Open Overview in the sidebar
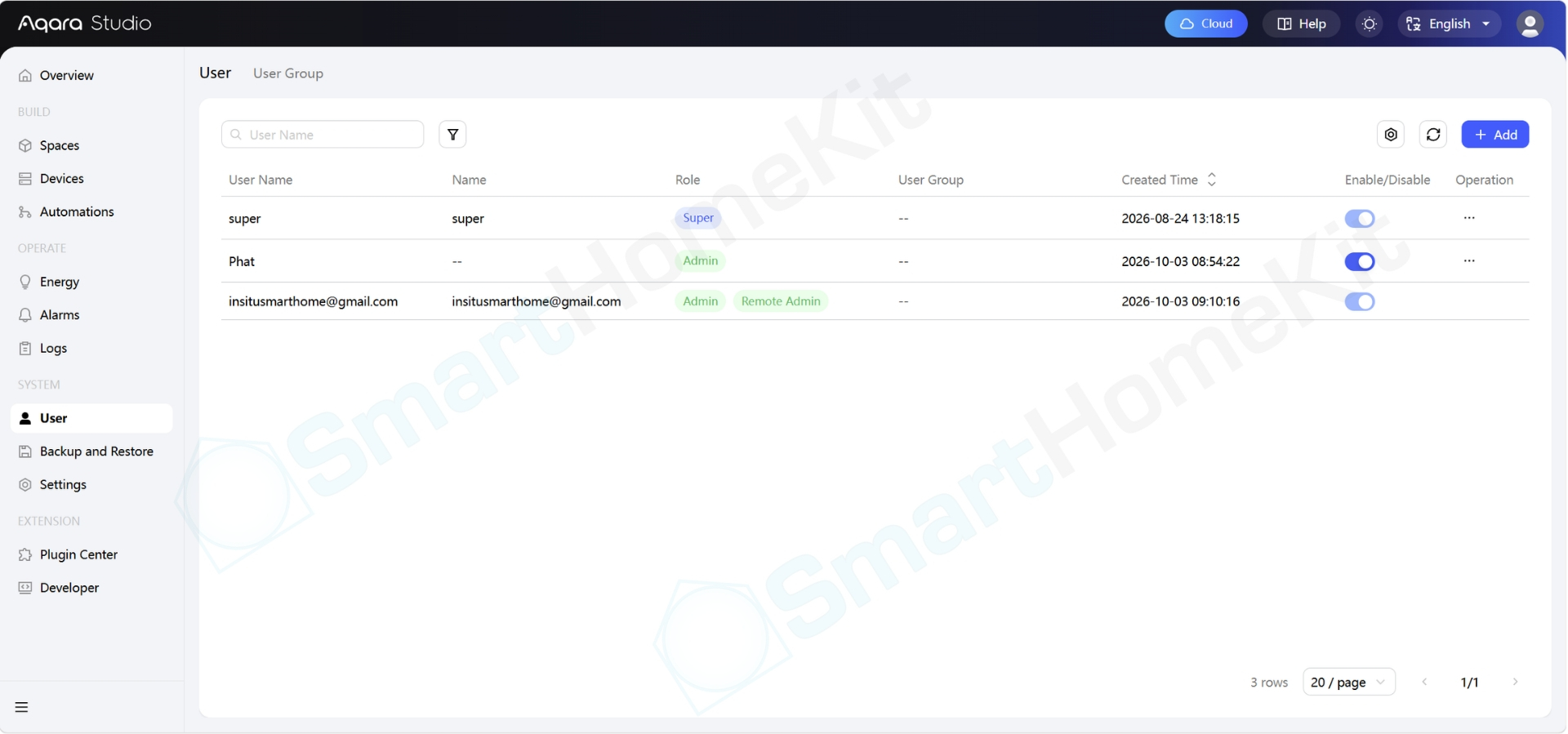Viewport: 1568px width, 734px height. tap(91, 76)
